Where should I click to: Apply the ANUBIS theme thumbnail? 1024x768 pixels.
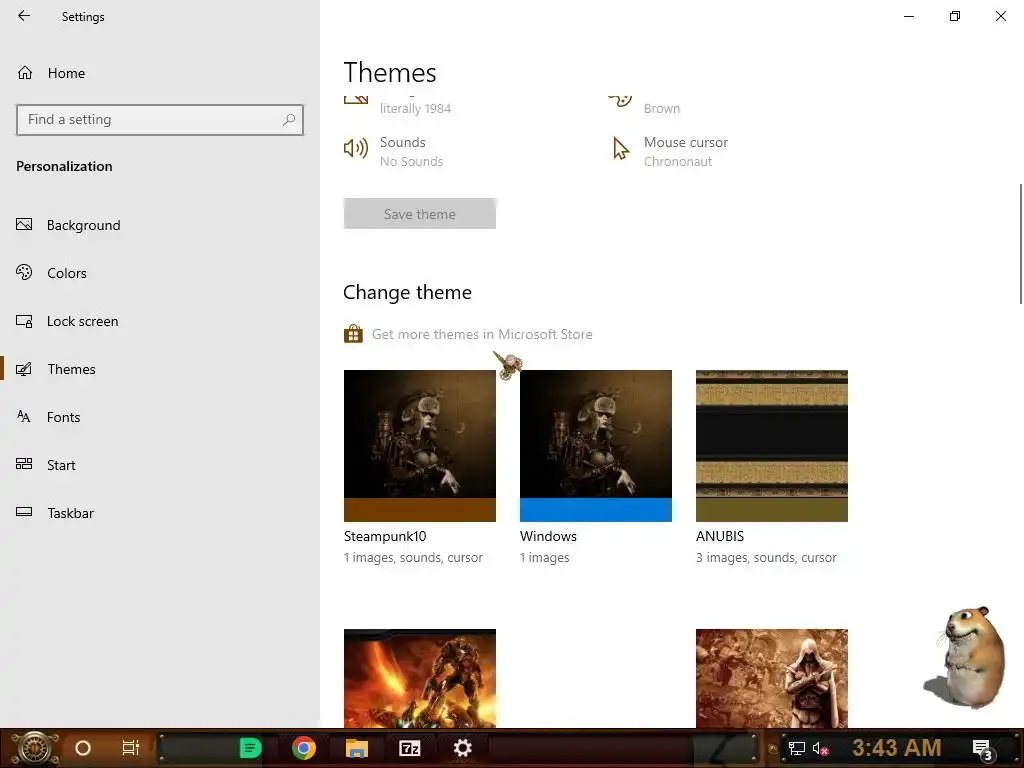(772, 446)
